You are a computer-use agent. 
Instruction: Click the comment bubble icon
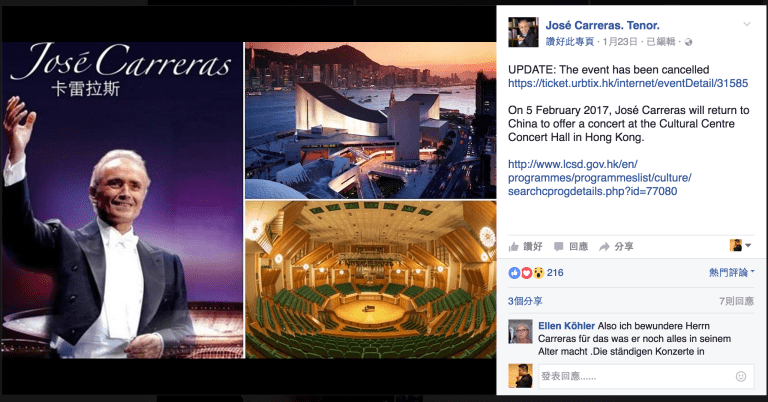click(x=558, y=246)
